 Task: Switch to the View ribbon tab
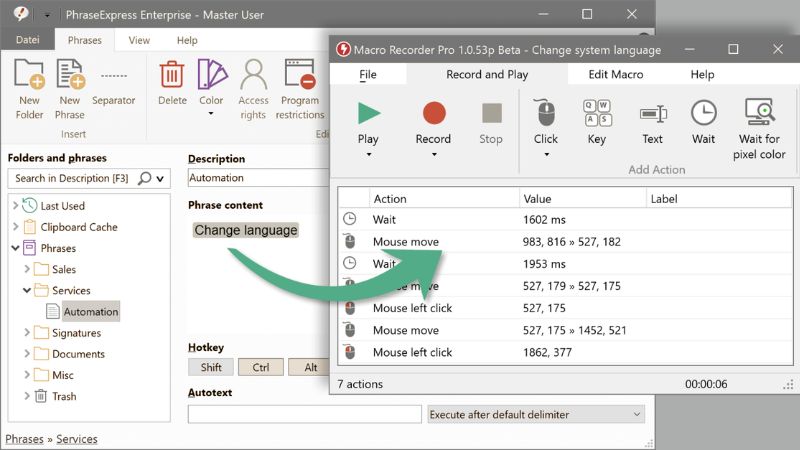(x=139, y=40)
